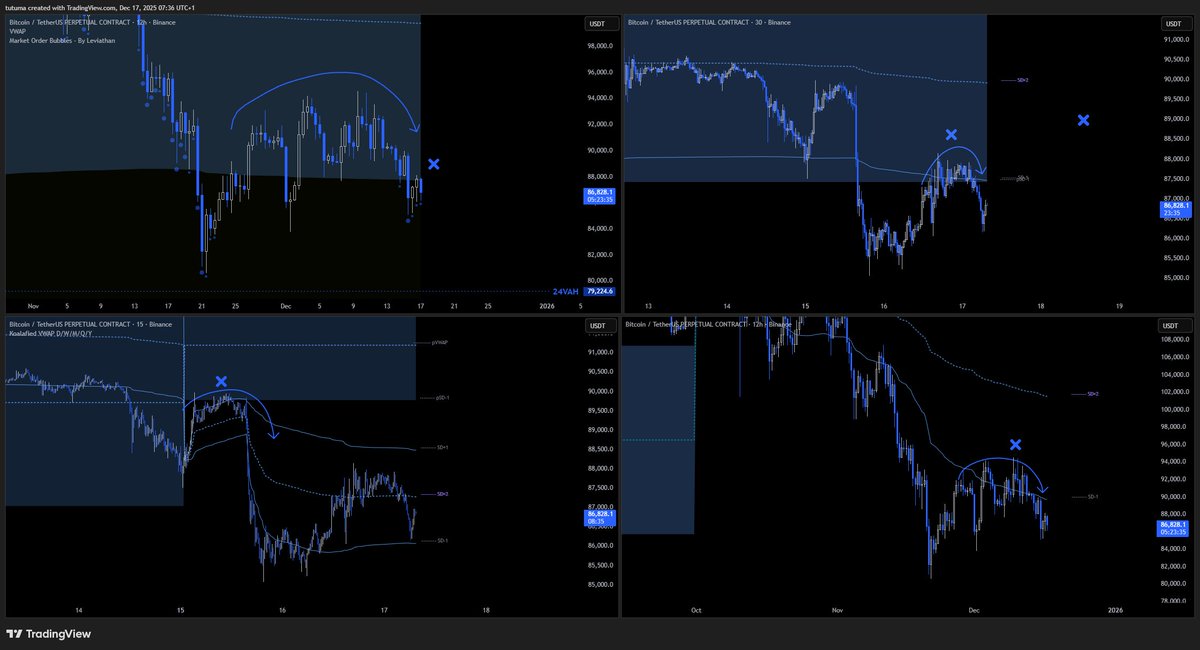This screenshot has width=1200, height=650.
Task: Click the pSD-1 line label
Action: coord(443,398)
